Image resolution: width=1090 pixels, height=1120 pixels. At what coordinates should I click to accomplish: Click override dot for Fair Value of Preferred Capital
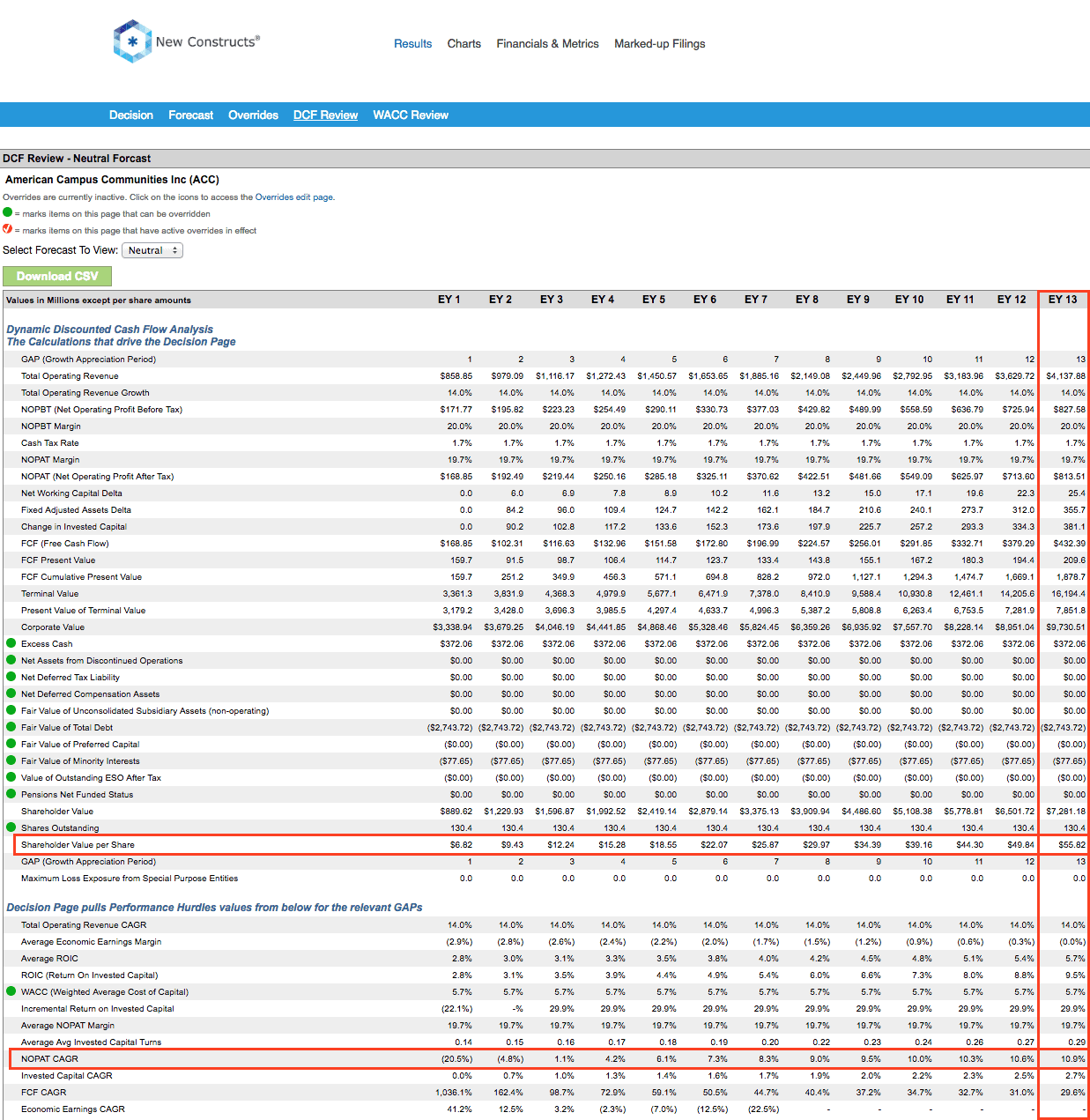click(x=11, y=744)
